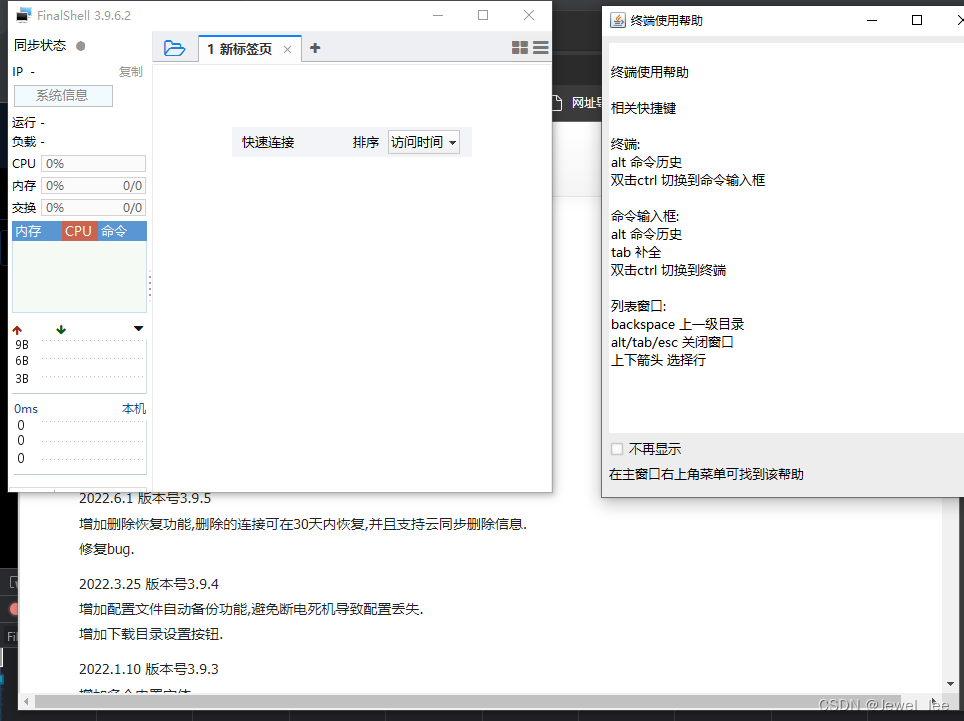Tick the 不再显示 checkbox
Image resolution: width=964 pixels, height=721 pixels.
click(x=617, y=449)
